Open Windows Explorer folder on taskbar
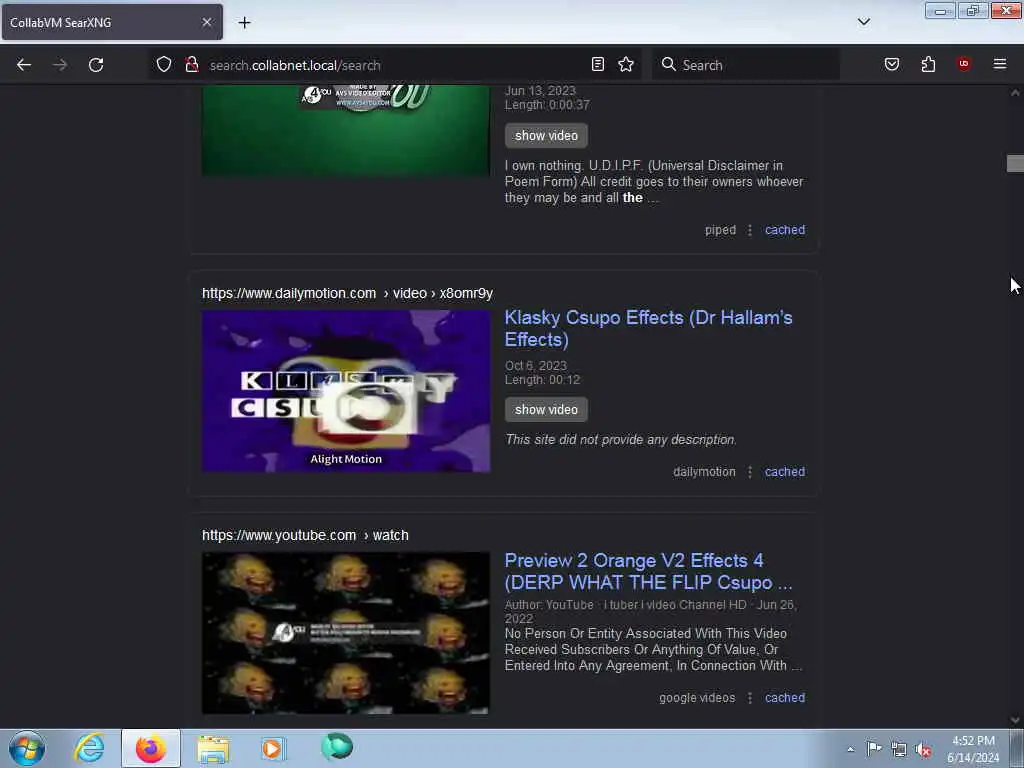The width and height of the screenshot is (1024, 768). [x=213, y=748]
